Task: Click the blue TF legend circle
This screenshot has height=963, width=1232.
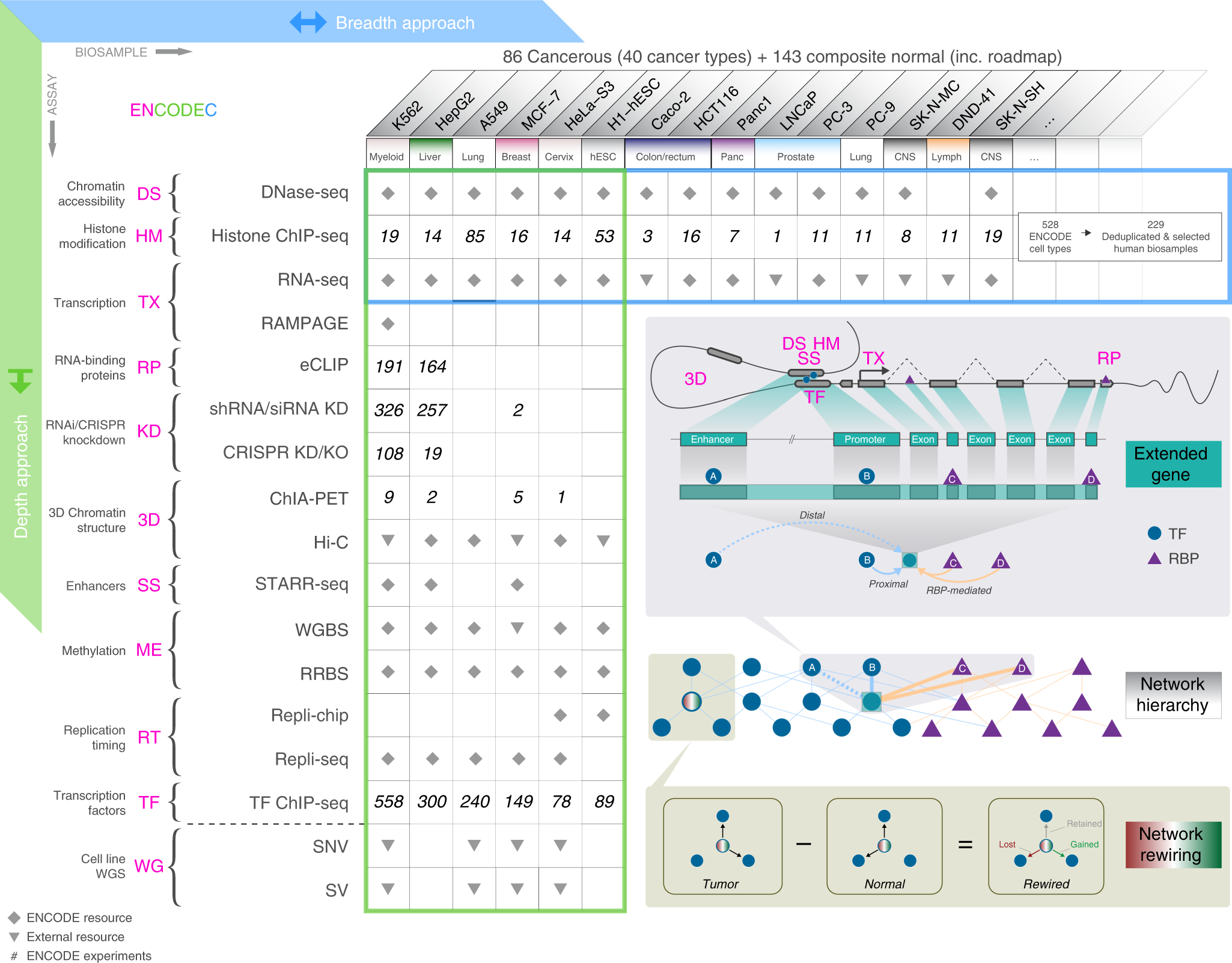Action: pos(1154,533)
